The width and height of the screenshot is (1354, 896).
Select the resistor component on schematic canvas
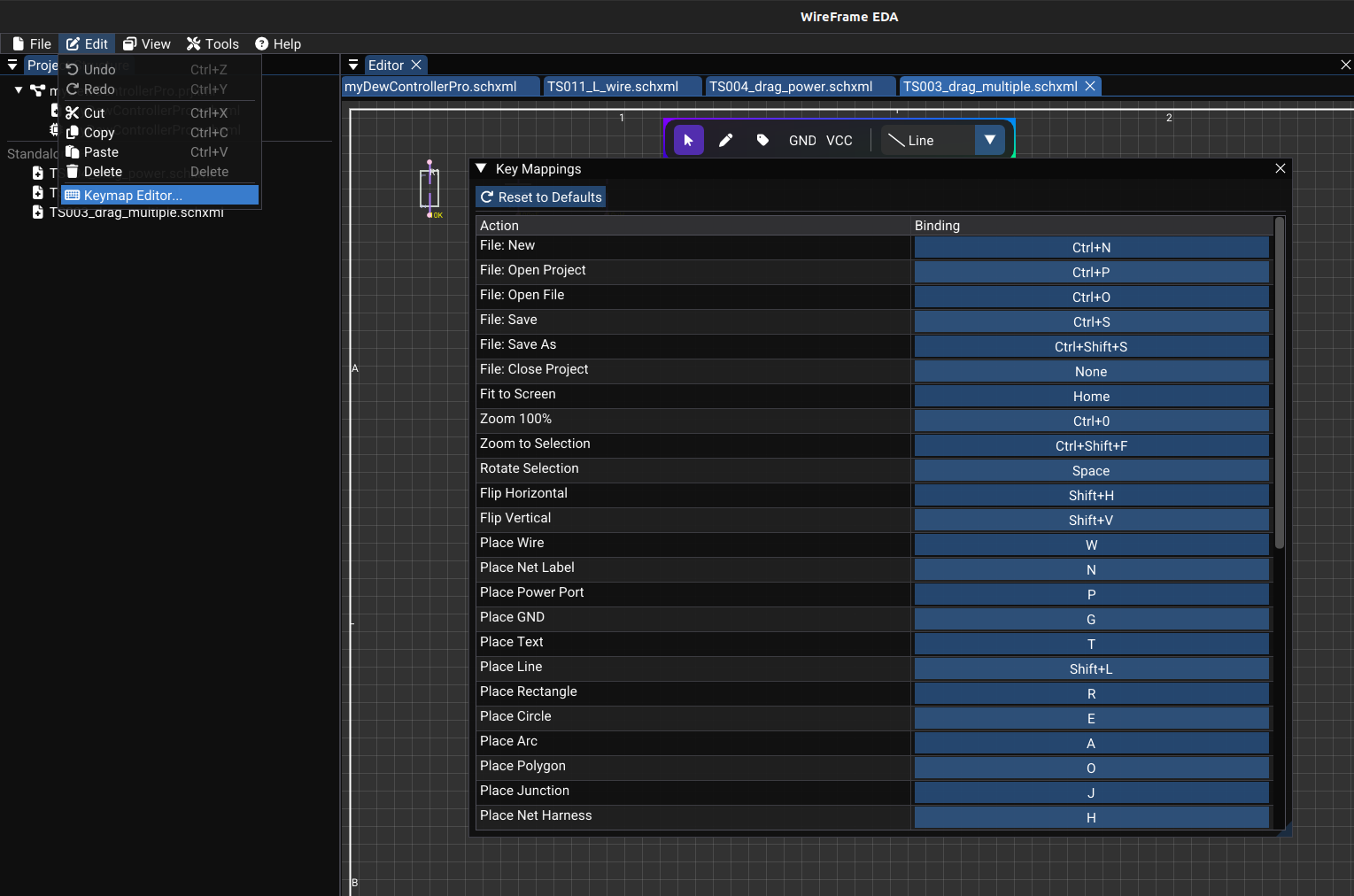coord(429,189)
